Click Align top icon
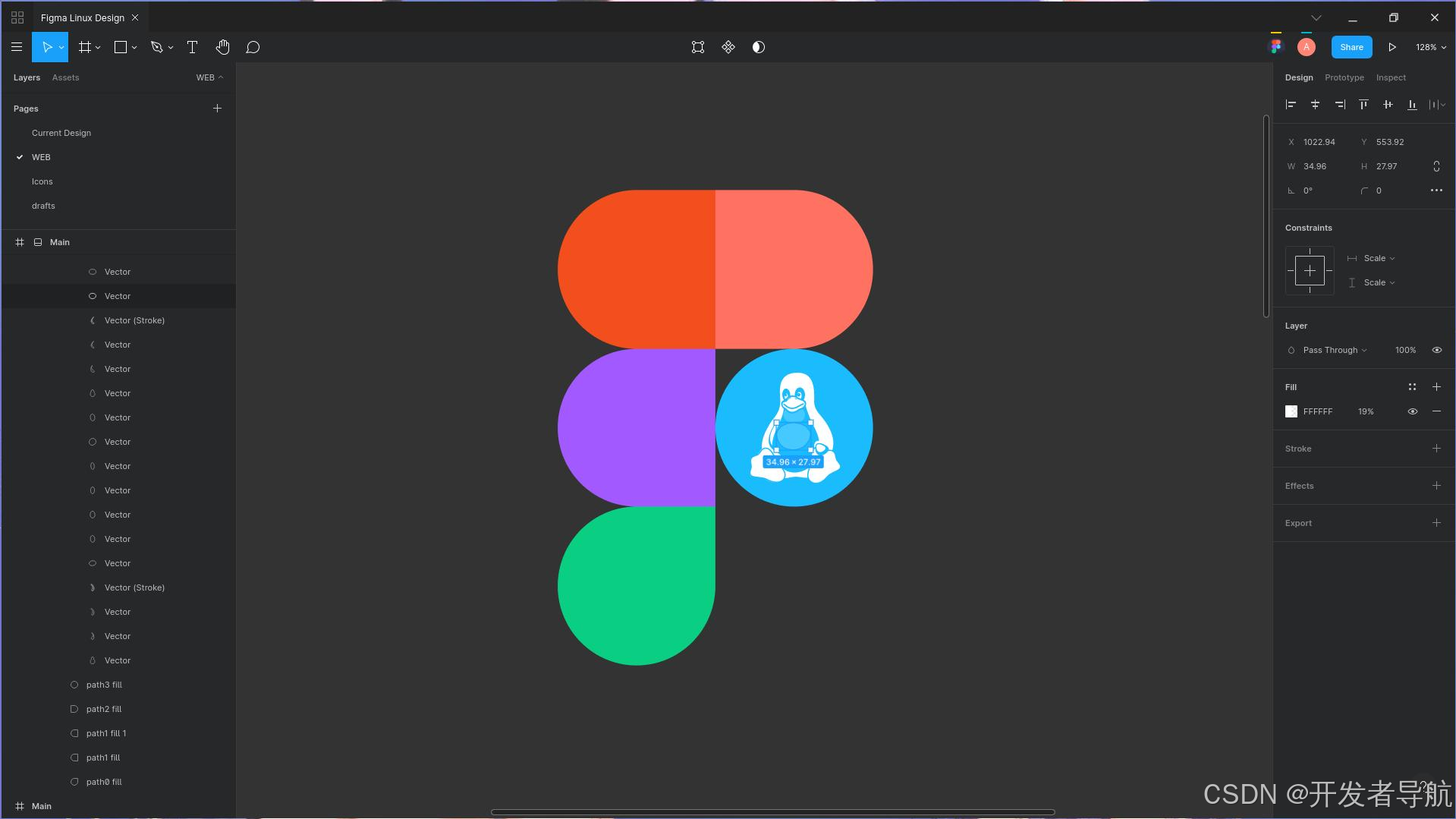The image size is (1456, 819). (1363, 105)
